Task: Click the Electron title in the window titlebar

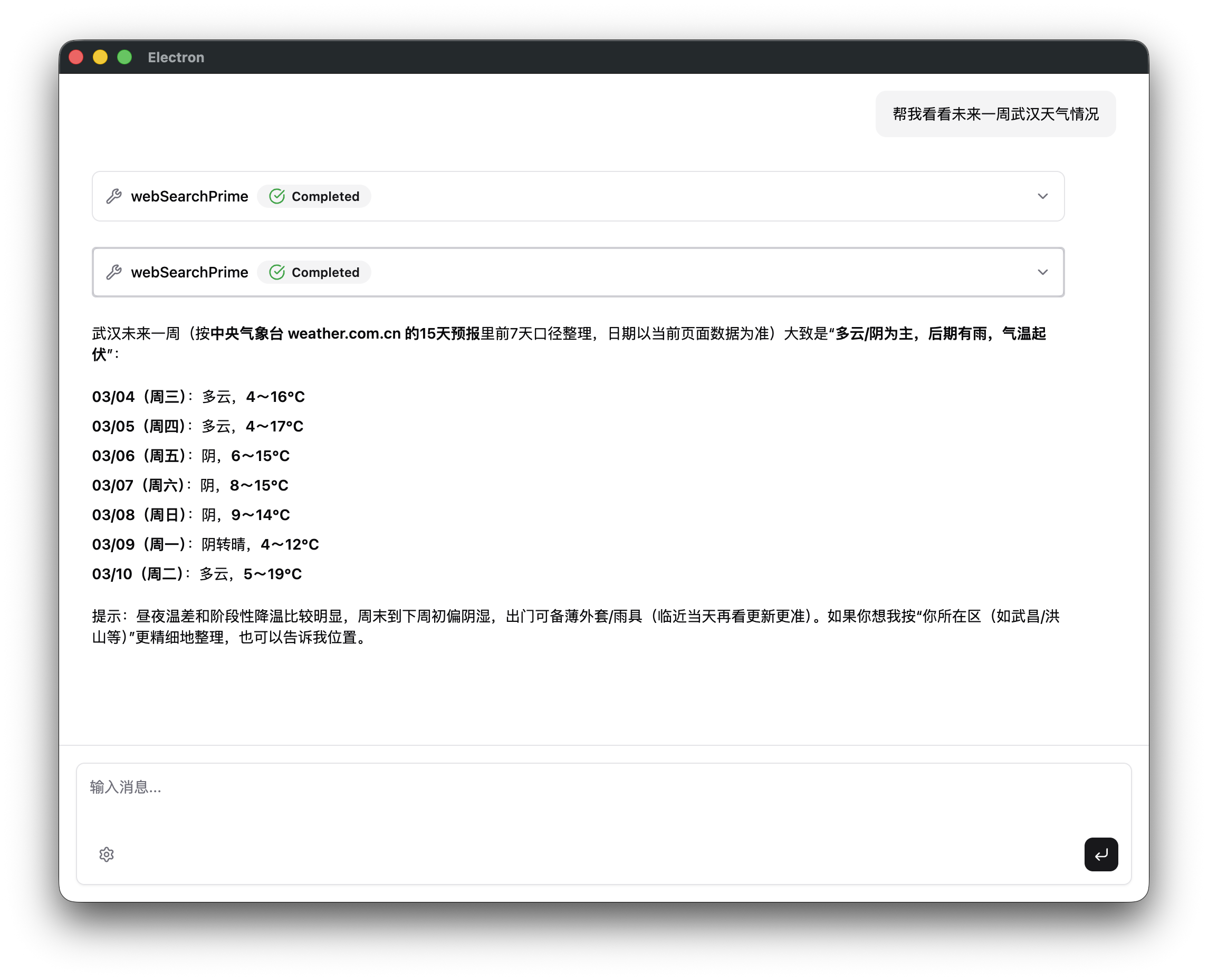Action: point(176,57)
